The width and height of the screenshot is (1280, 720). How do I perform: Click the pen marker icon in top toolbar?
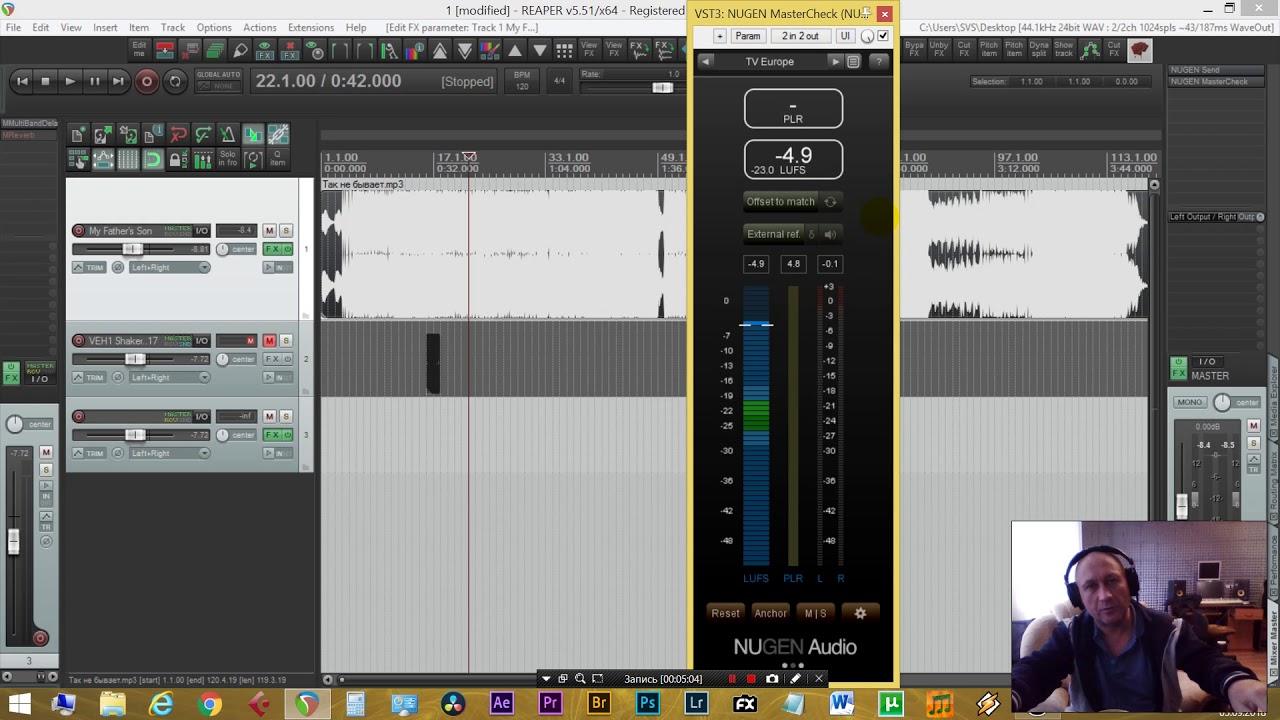point(240,49)
